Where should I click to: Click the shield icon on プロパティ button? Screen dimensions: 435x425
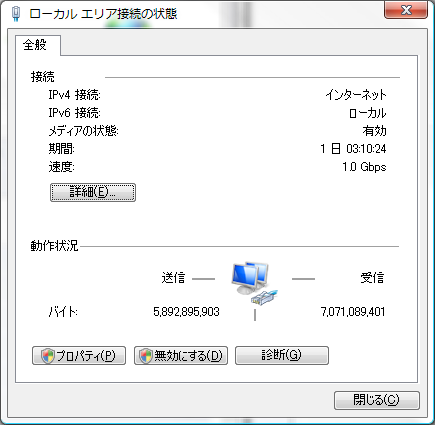(x=48, y=356)
